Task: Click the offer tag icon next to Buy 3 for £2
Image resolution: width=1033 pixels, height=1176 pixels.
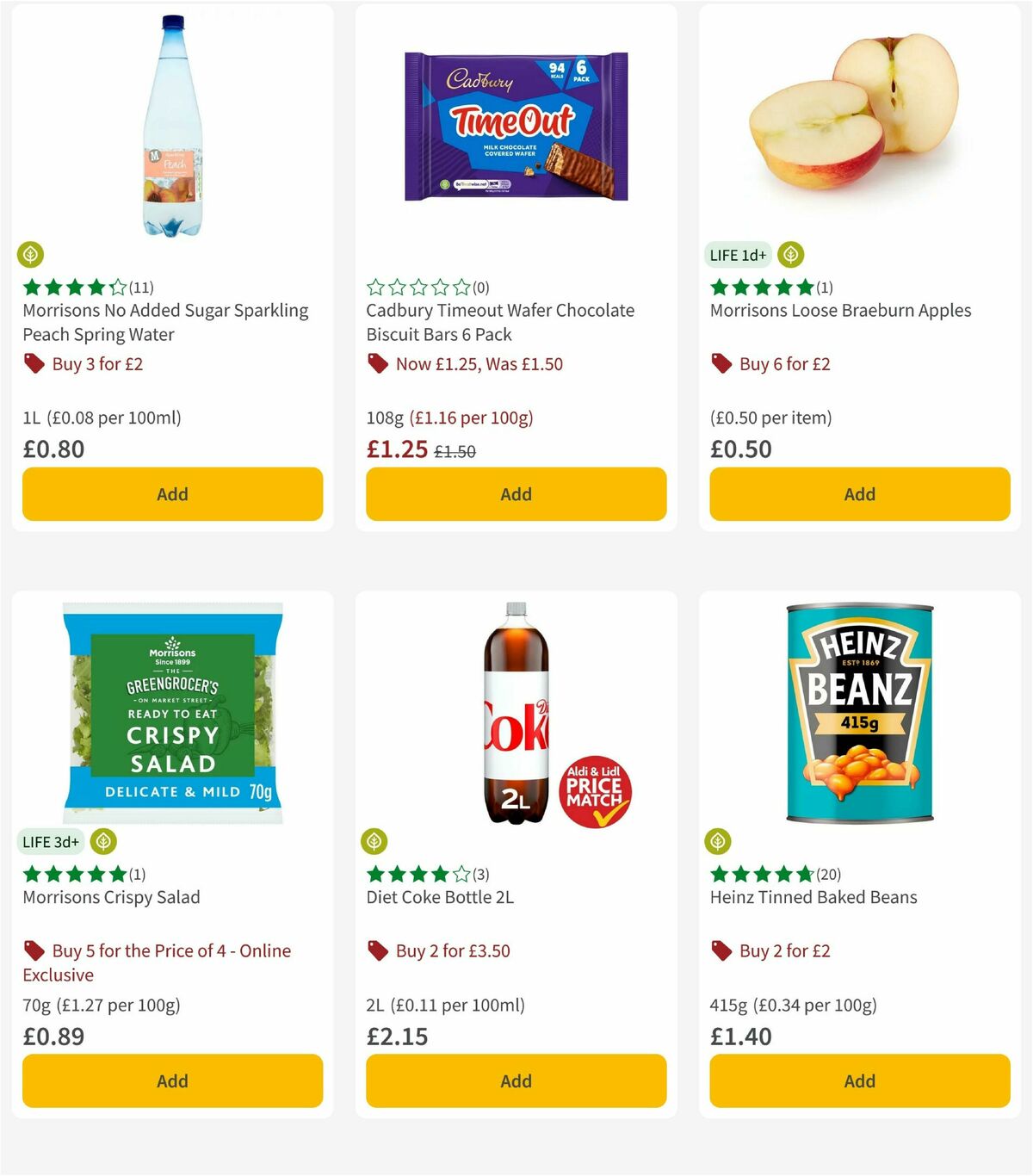Action: [34, 363]
